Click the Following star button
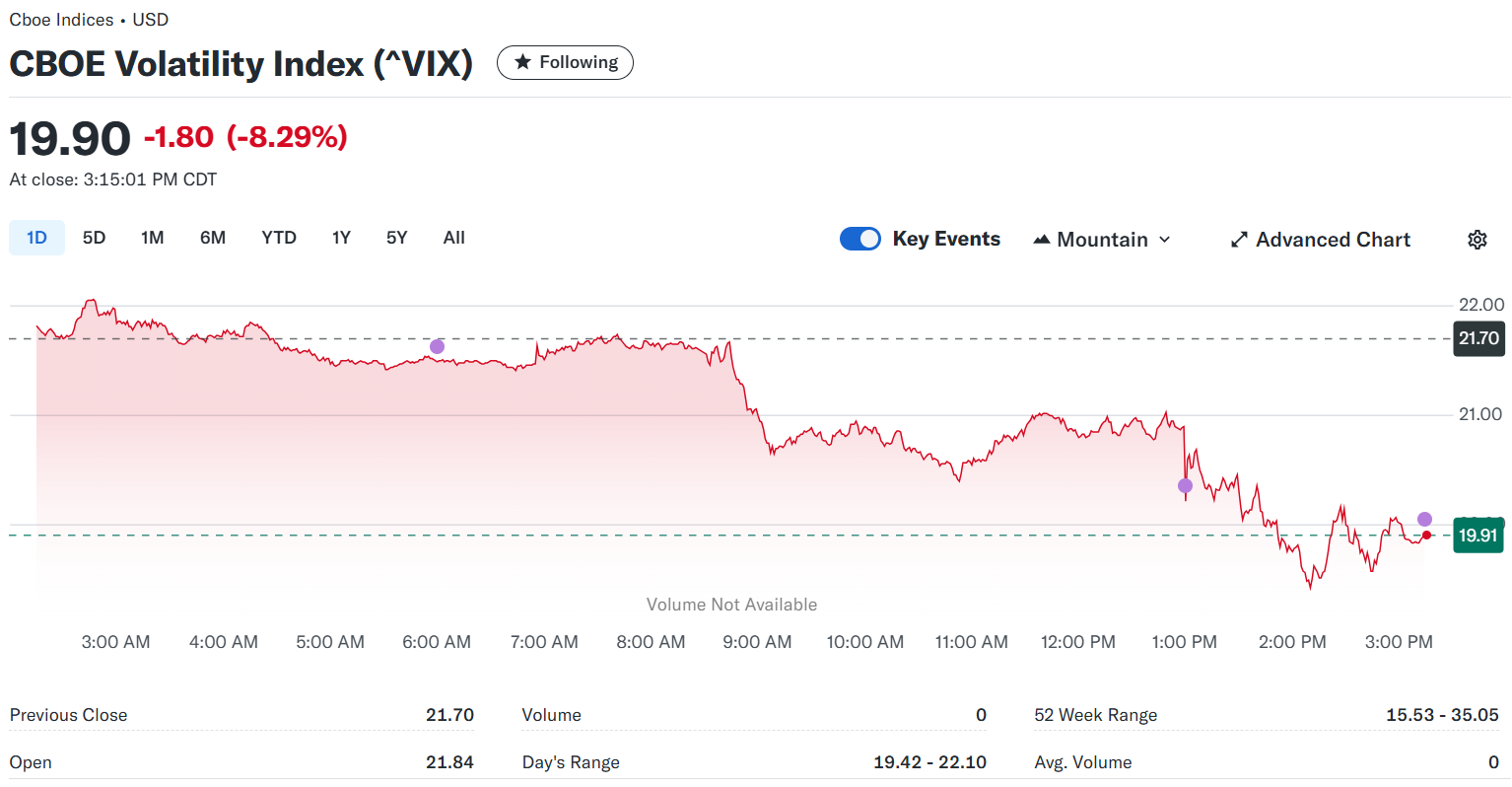1512x787 pixels. [565, 62]
